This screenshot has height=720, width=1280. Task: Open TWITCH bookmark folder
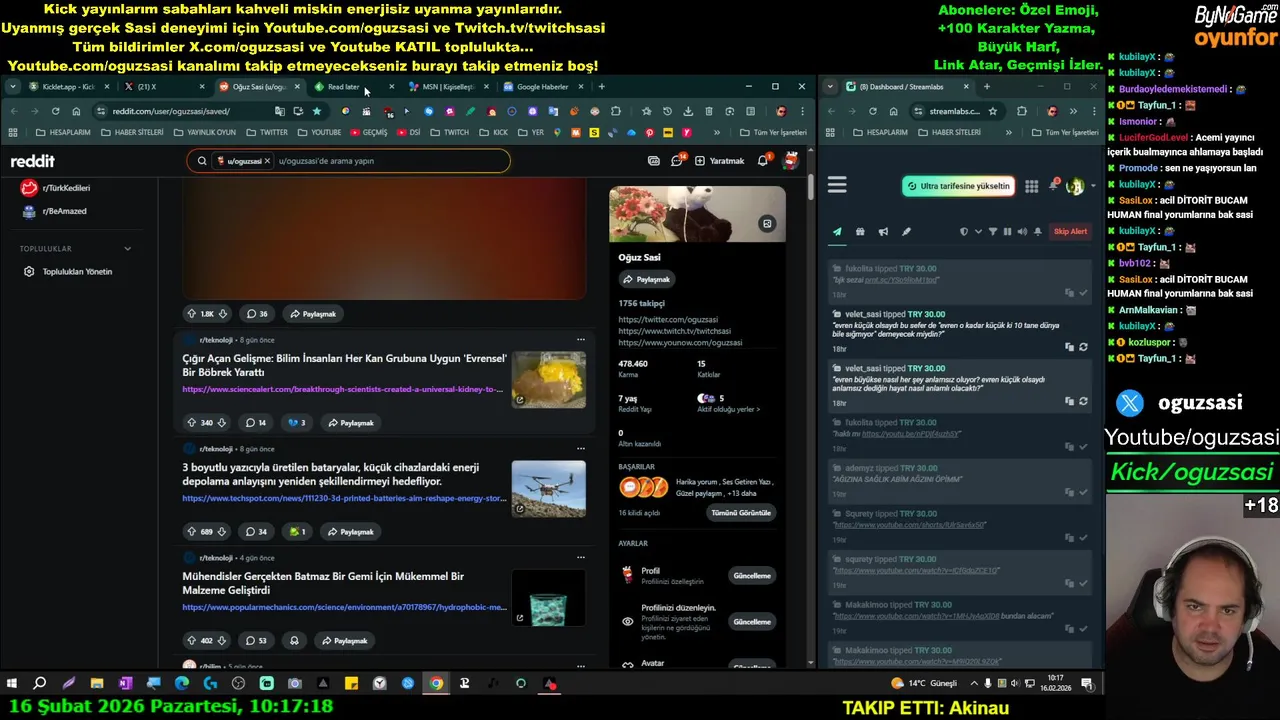click(x=449, y=132)
